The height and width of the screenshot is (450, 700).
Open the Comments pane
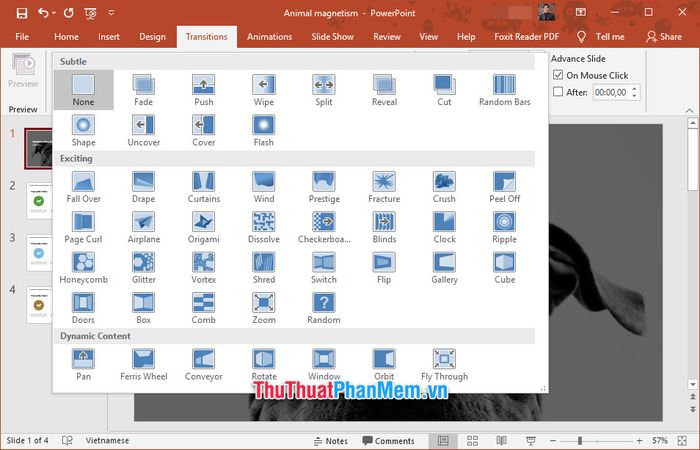click(388, 441)
